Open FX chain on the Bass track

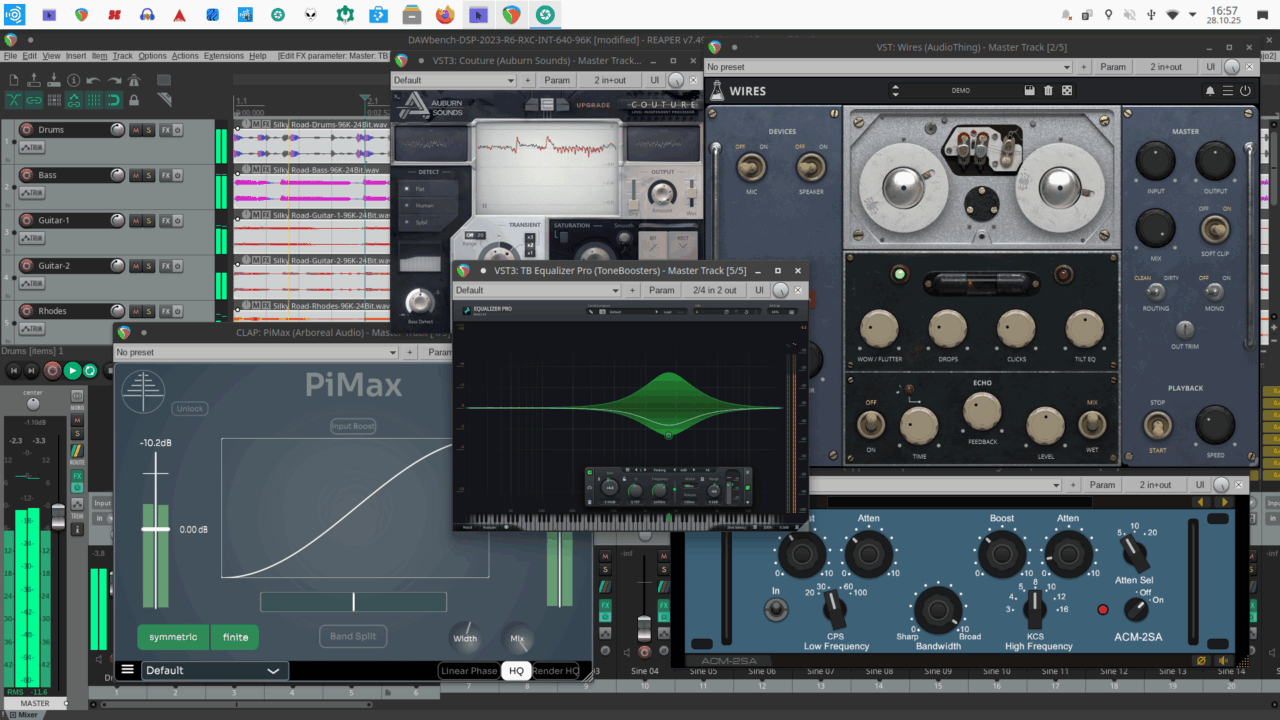(166, 175)
